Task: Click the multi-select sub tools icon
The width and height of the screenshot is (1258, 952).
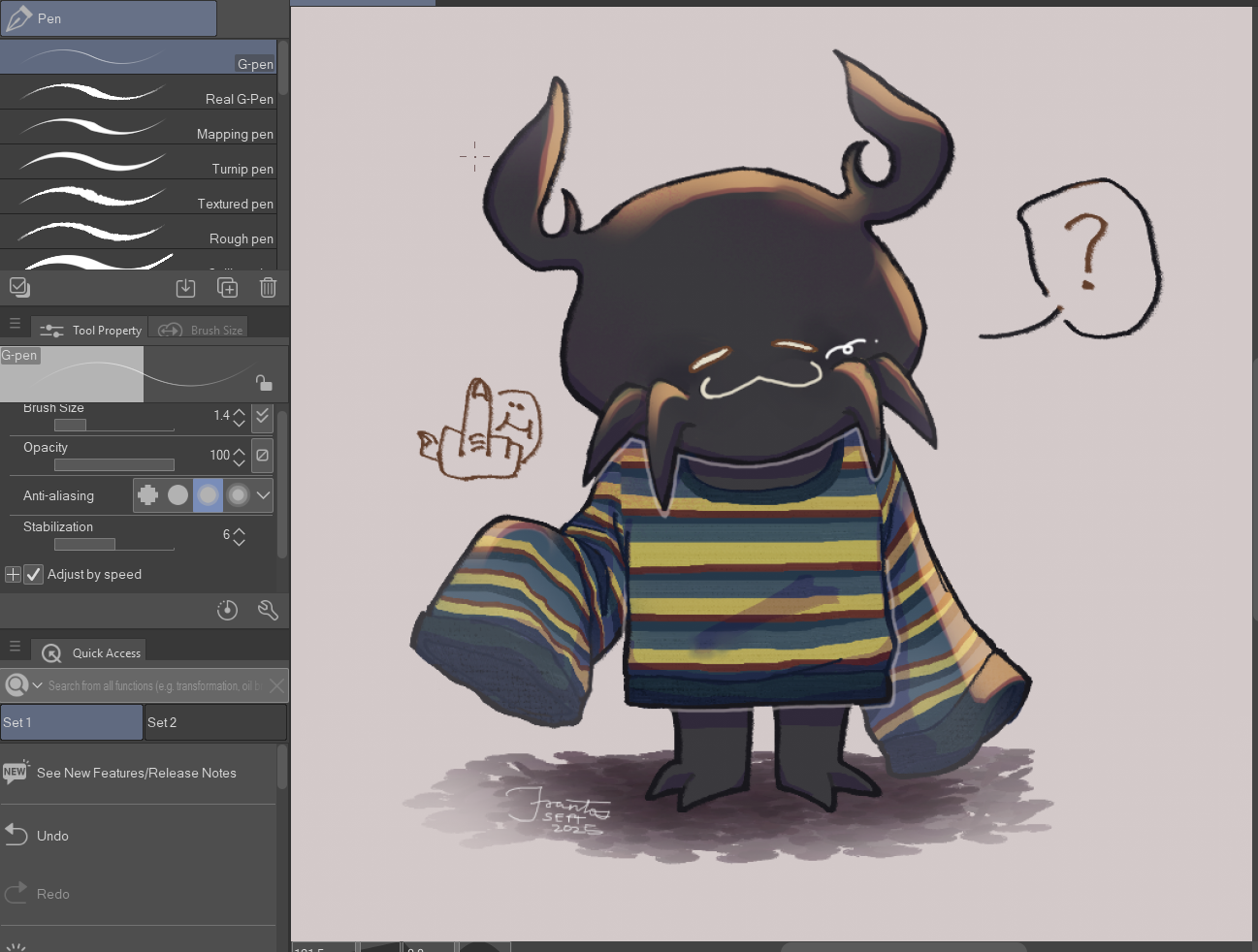Action: pos(19,287)
